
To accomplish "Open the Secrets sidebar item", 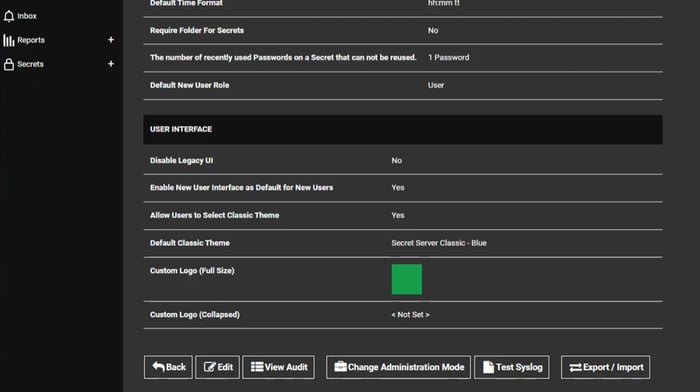I will point(30,64).
